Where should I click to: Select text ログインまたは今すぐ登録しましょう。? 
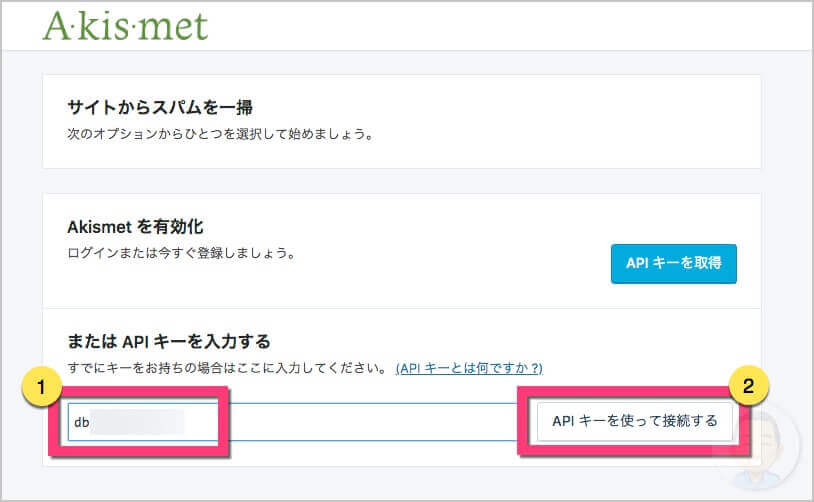182,253
